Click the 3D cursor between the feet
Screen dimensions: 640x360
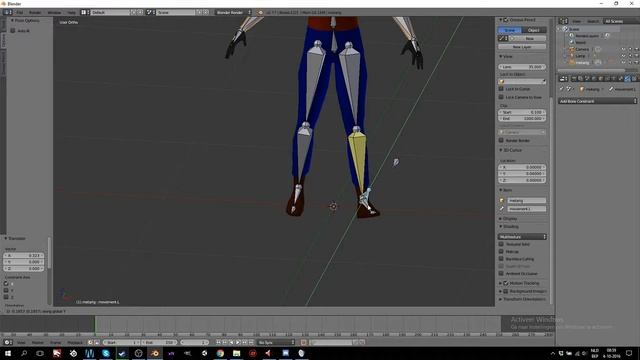coord(333,206)
